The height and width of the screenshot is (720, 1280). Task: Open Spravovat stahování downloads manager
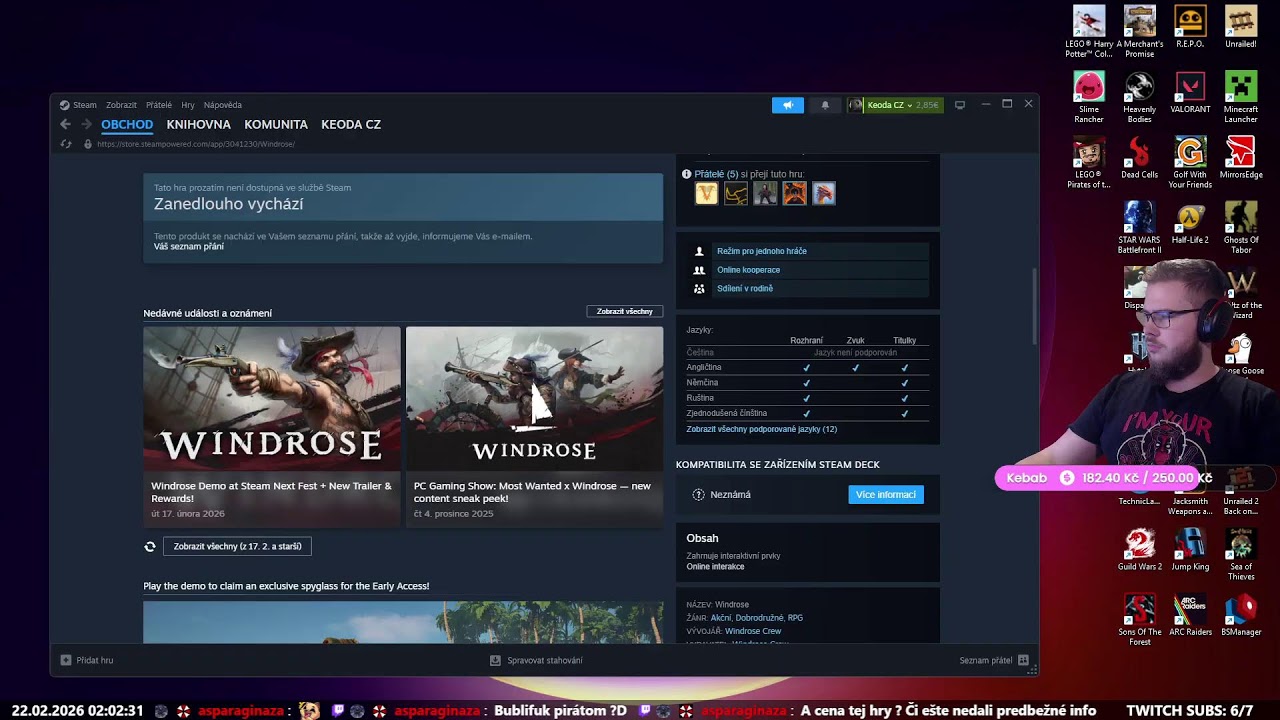click(x=536, y=660)
